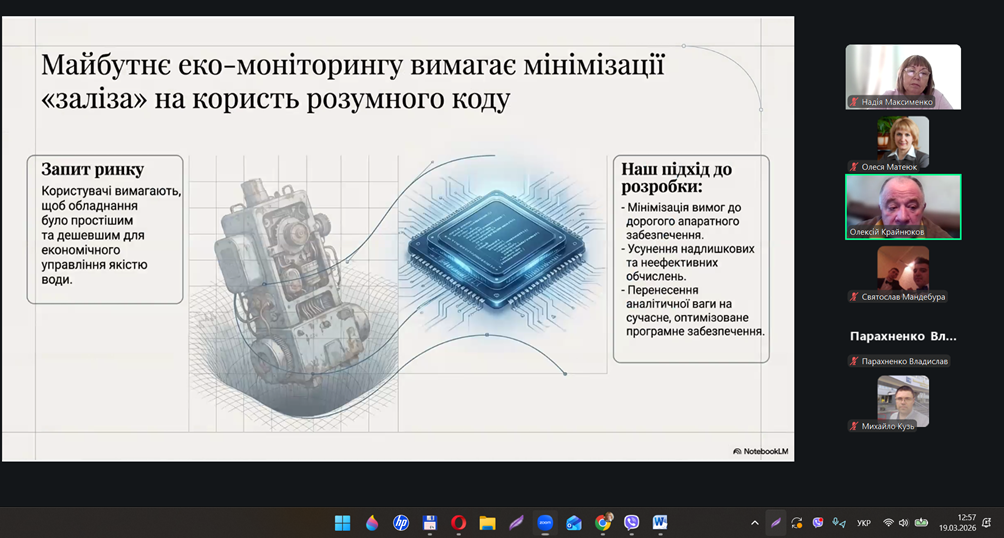Viewport: 1004px width, 538px height.
Task: Select Олексій Крайнюков's active speaker video
Action: [x=902, y=206]
